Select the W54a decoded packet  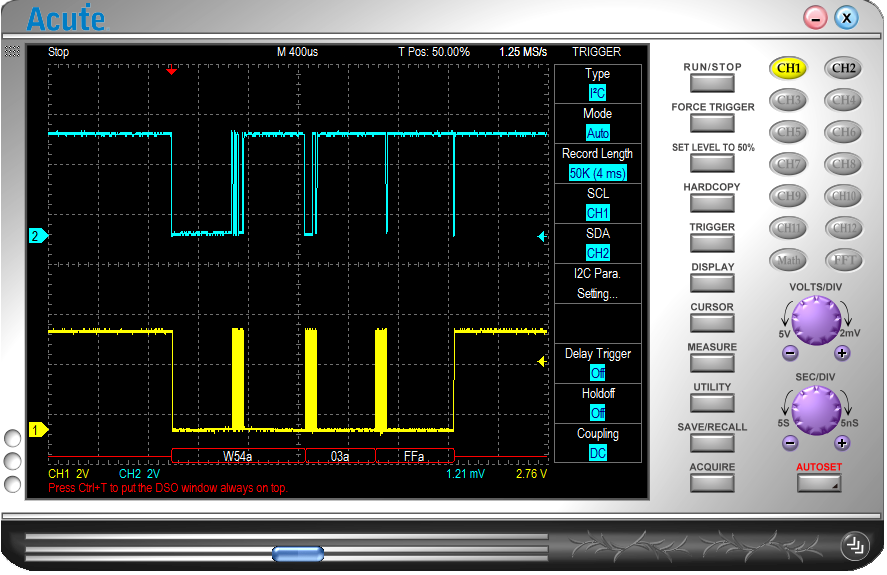(x=238, y=456)
